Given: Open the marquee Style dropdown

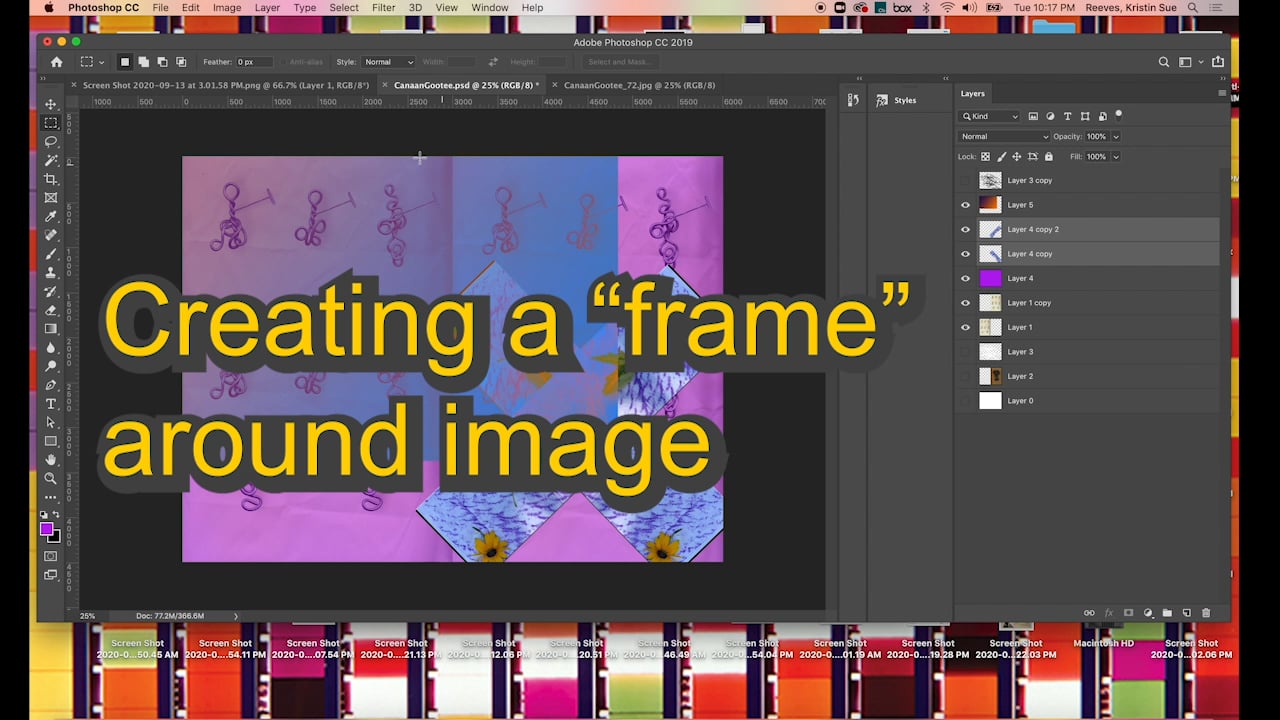Looking at the screenshot, I should [388, 62].
